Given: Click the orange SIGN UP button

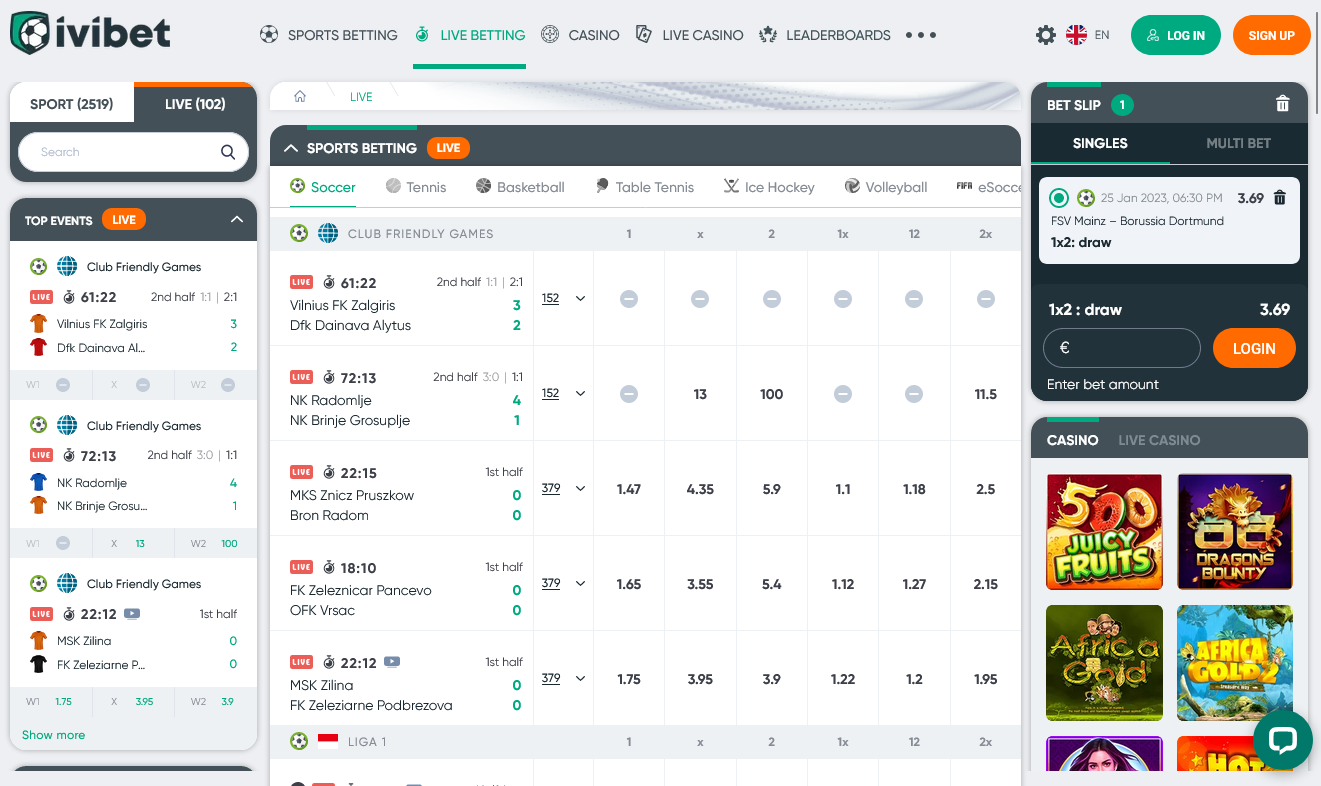Looking at the screenshot, I should [x=1272, y=35].
